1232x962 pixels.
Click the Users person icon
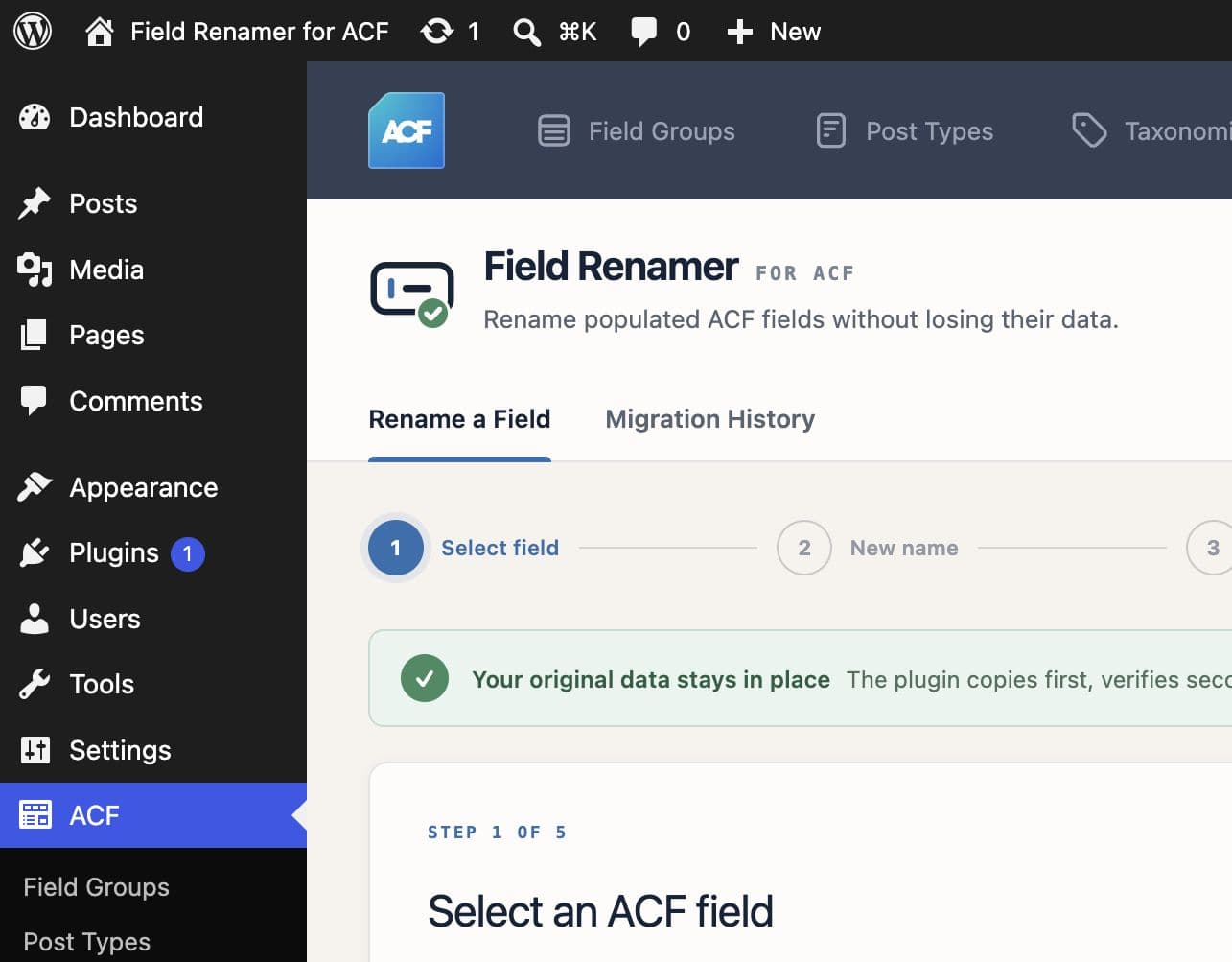pyautogui.click(x=35, y=619)
